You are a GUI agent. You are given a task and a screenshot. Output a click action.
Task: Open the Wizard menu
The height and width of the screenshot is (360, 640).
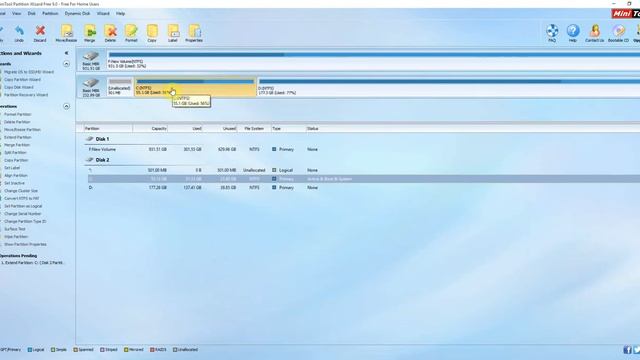pos(103,13)
